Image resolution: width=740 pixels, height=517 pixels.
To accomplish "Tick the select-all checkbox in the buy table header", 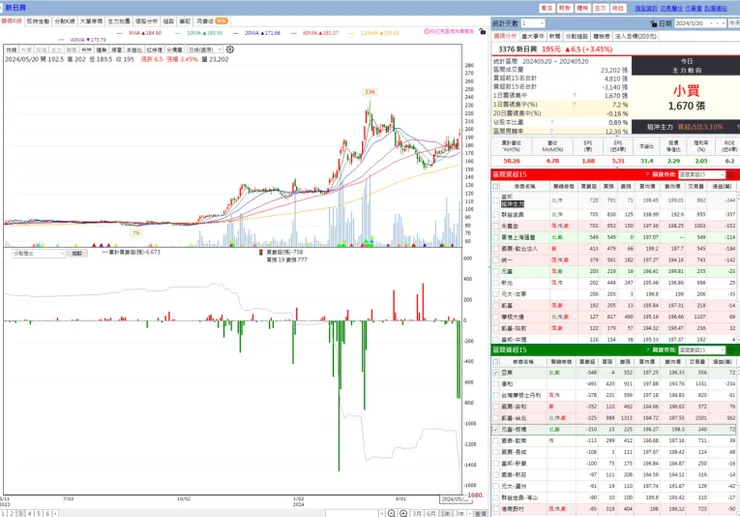I will [x=496, y=186].
